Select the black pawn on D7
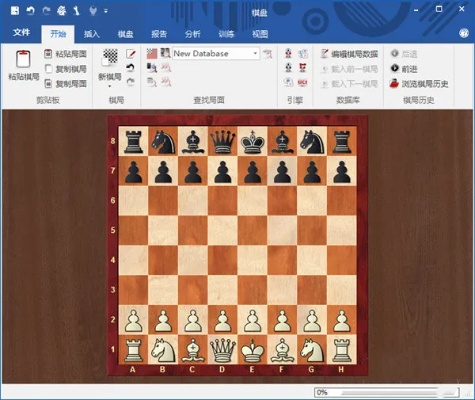This screenshot has height=400, width=475. click(223, 171)
